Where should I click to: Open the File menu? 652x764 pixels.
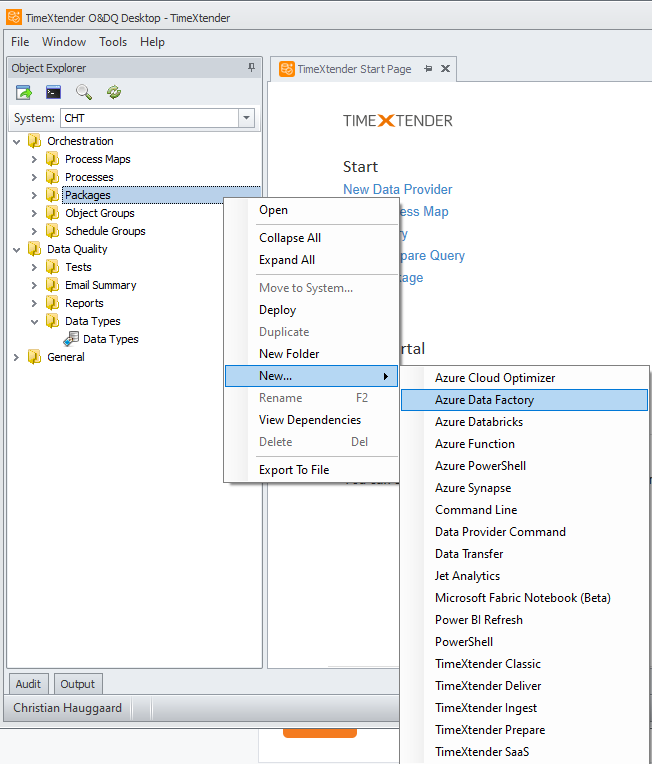(20, 42)
